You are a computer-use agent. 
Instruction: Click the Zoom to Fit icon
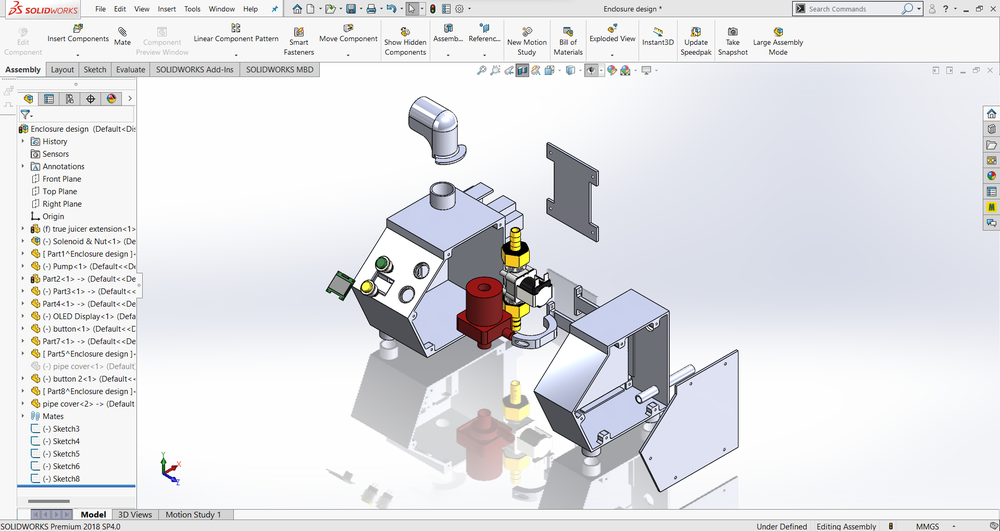[482, 70]
